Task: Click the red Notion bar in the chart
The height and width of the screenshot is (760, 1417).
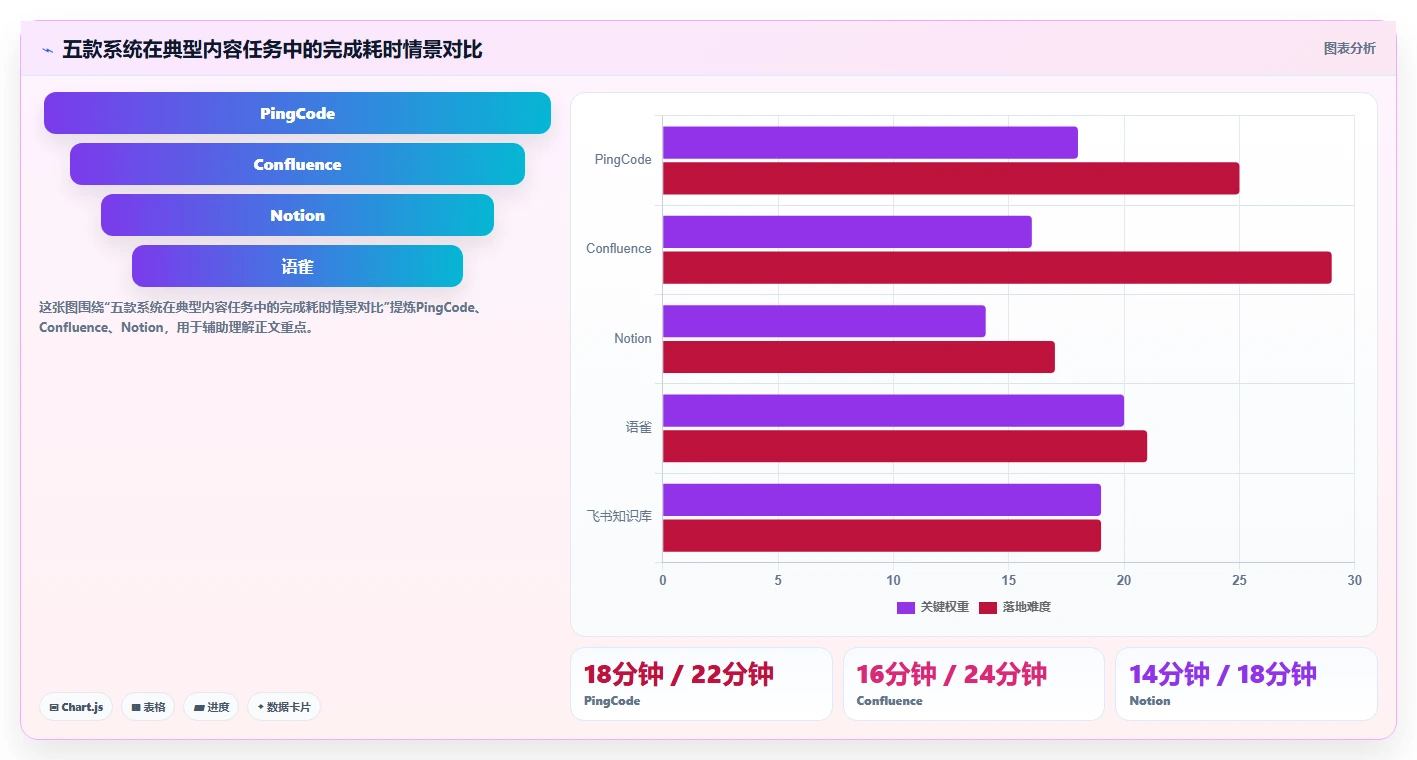Action: 859,357
